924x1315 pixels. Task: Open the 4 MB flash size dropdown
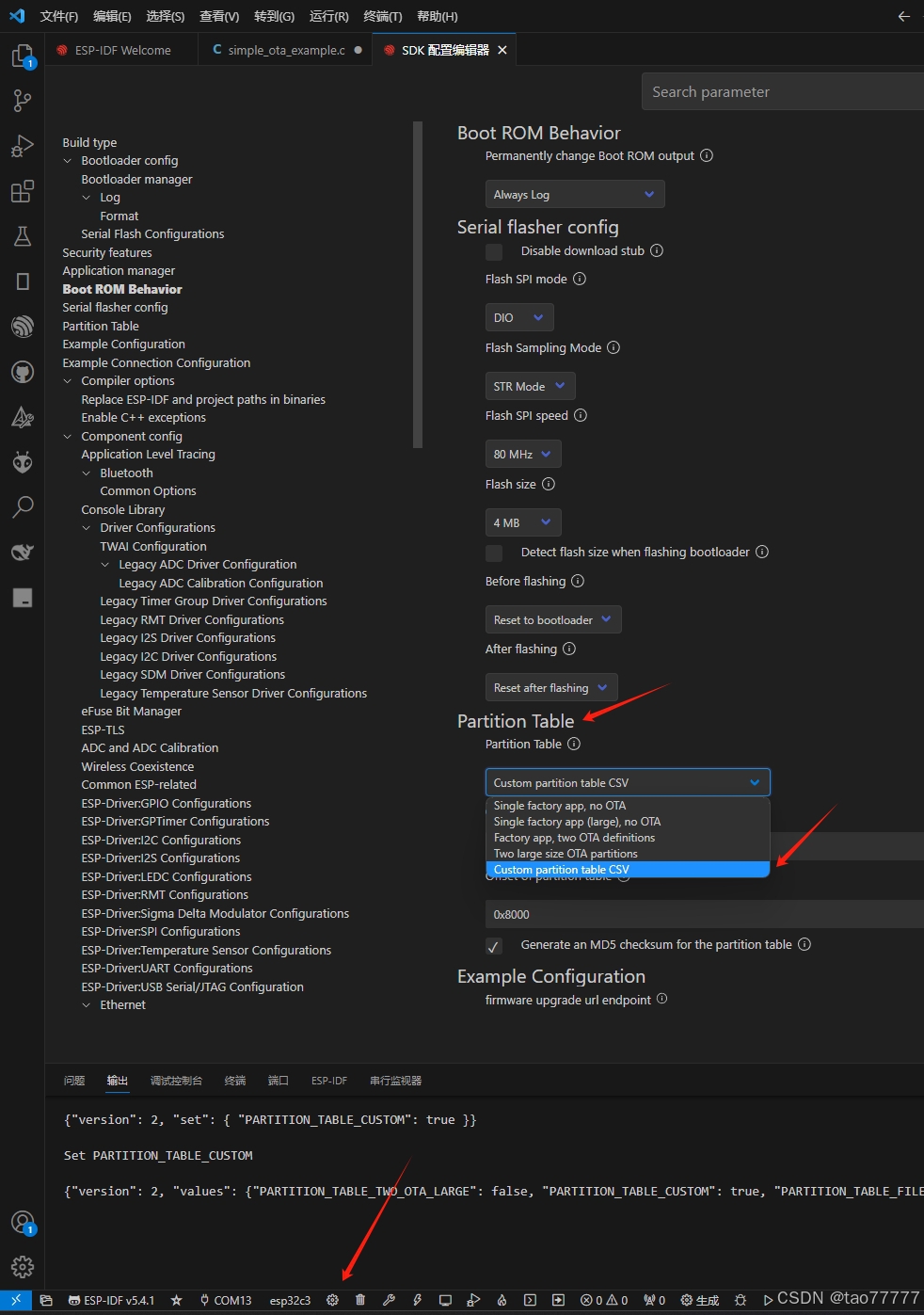(x=523, y=522)
